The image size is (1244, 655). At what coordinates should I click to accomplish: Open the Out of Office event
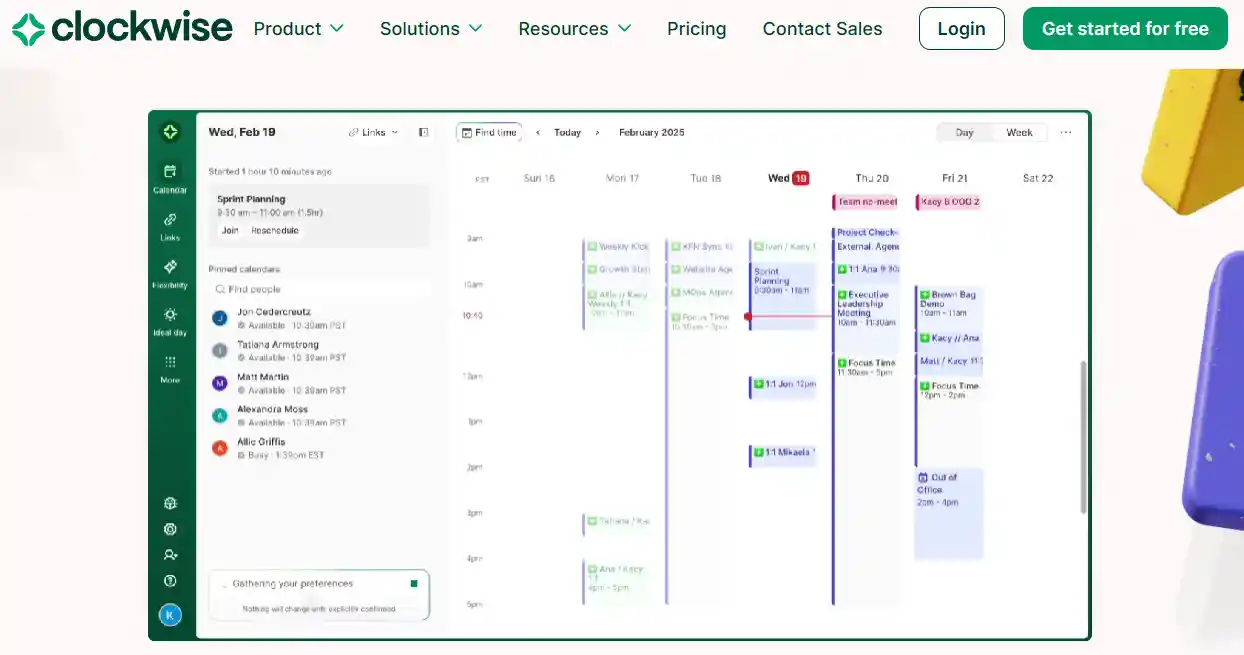pyautogui.click(x=949, y=513)
